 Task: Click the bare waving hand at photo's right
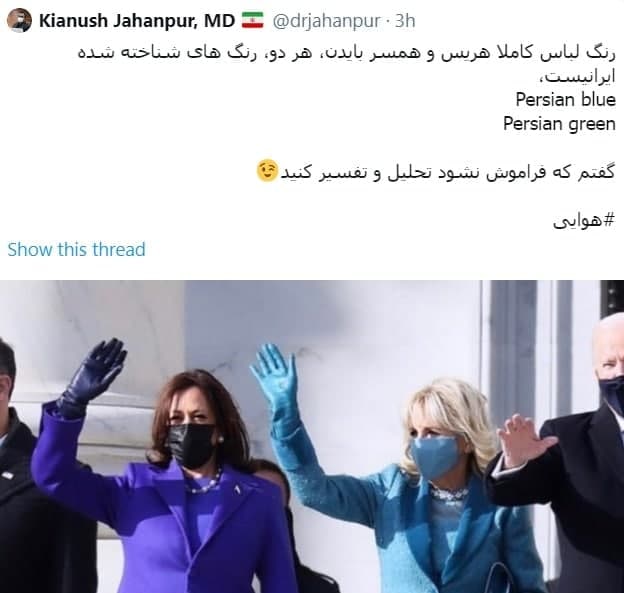click(524, 441)
